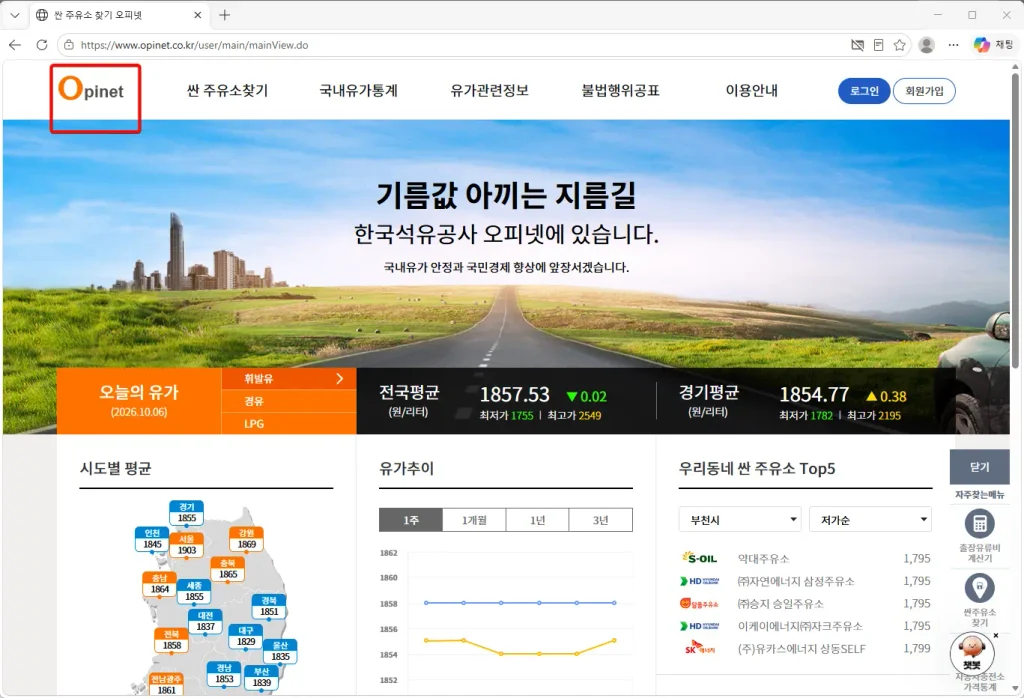1024x698 pixels.
Task: Click the crossed-out camera icon in address bar
Action: pos(857,45)
